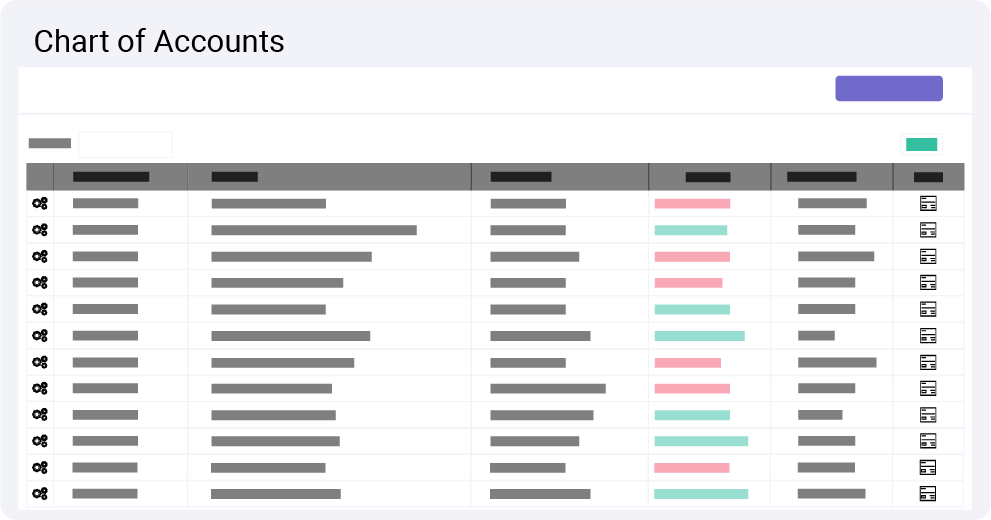The height and width of the screenshot is (520, 991).
Task: Click the details card icon in ninth table row
Action: pos(928,414)
